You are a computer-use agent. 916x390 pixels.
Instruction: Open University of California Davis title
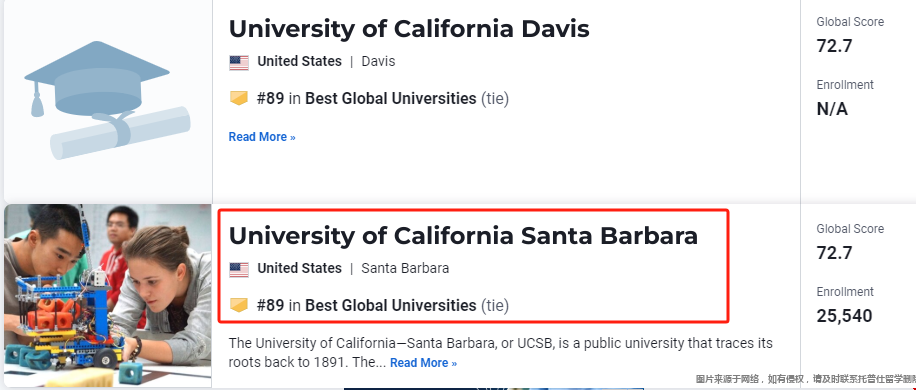point(409,29)
